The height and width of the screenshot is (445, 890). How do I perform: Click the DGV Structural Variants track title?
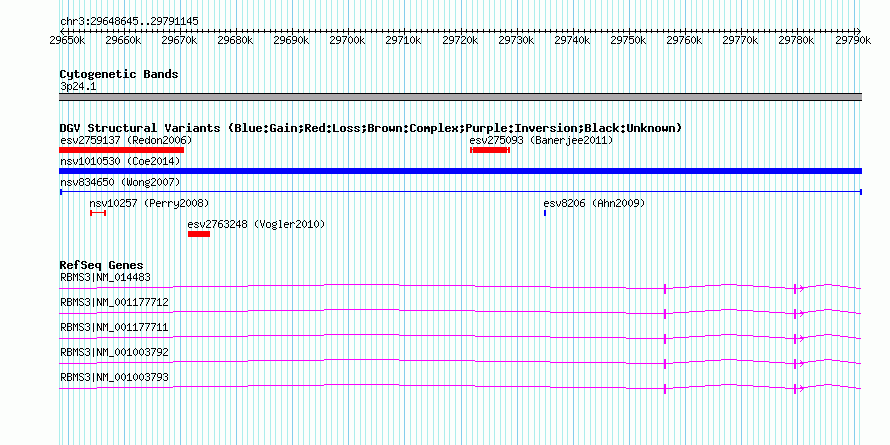tap(370, 128)
